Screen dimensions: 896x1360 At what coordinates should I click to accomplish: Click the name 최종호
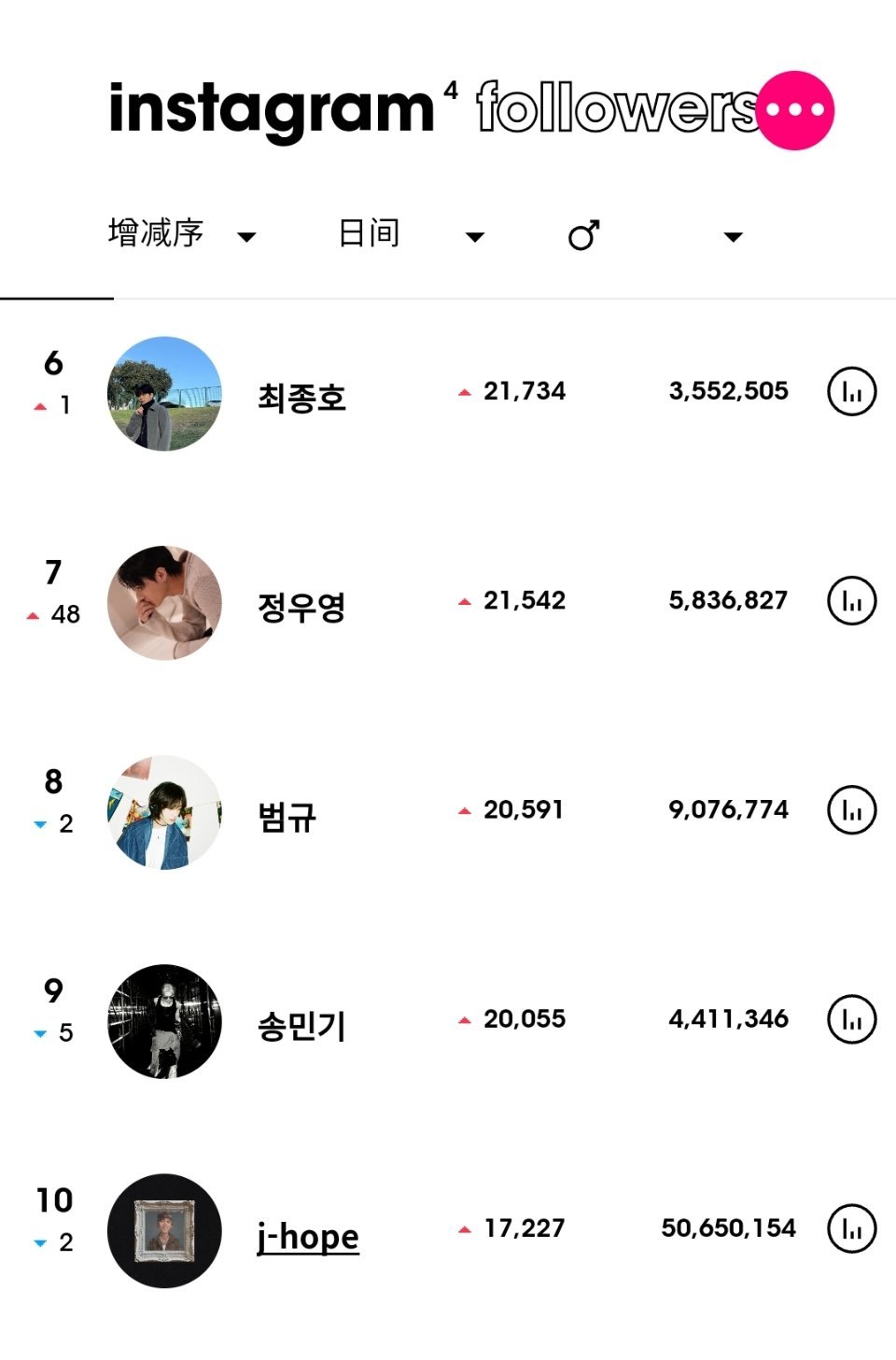(x=301, y=399)
